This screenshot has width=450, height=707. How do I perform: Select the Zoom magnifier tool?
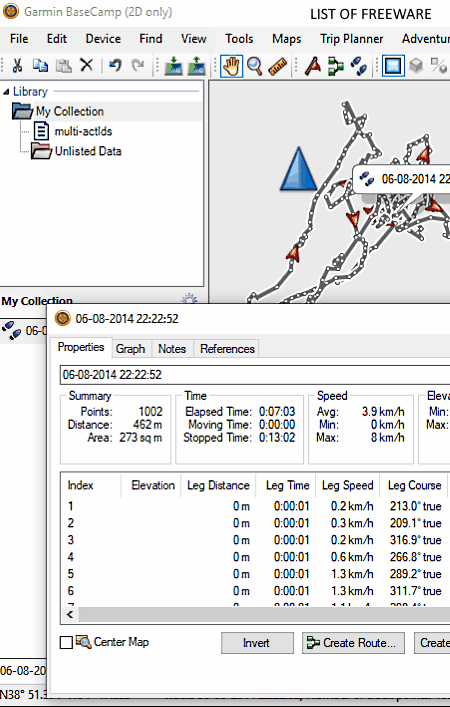click(x=255, y=66)
